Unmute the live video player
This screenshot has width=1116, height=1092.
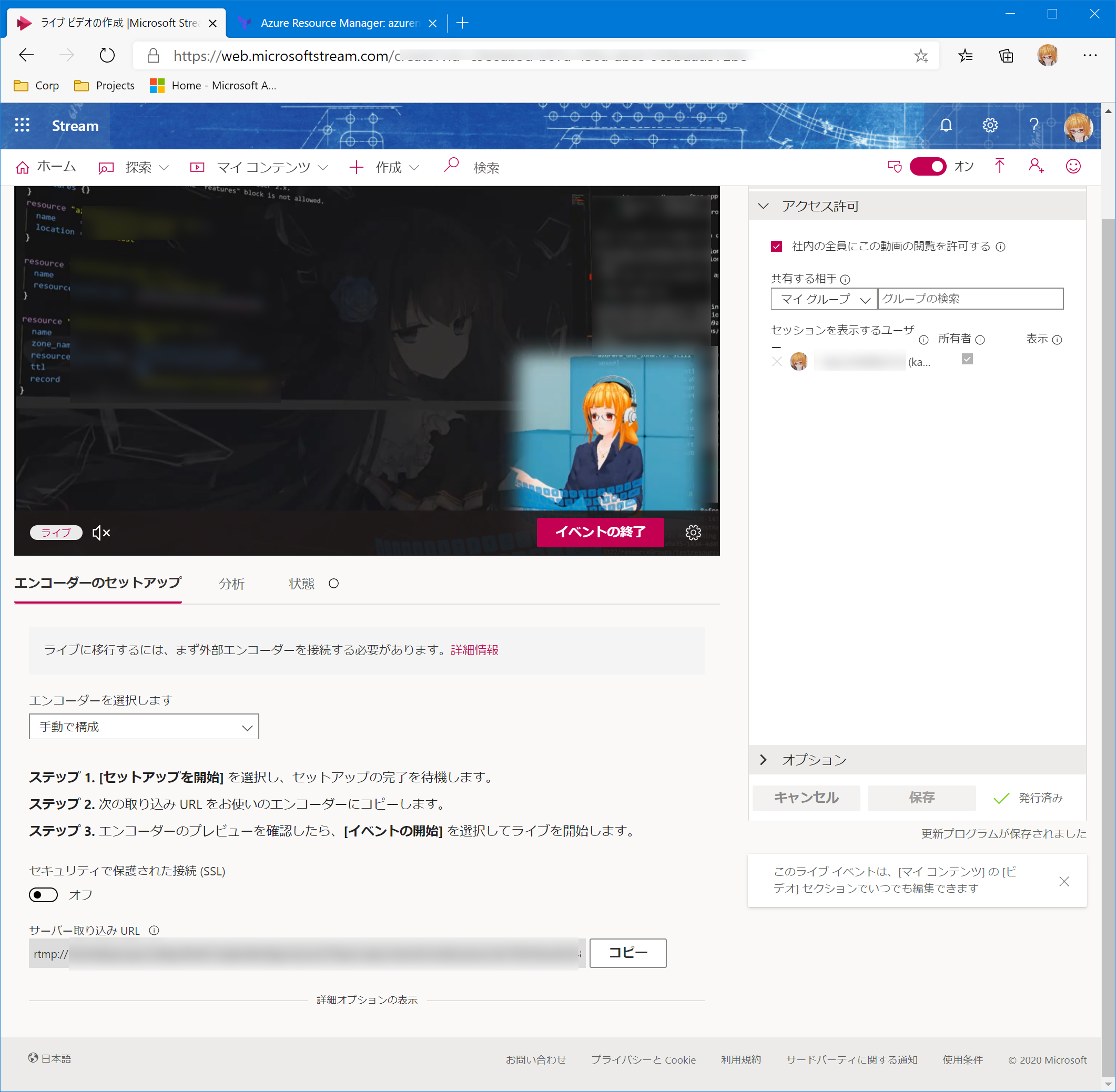[101, 533]
